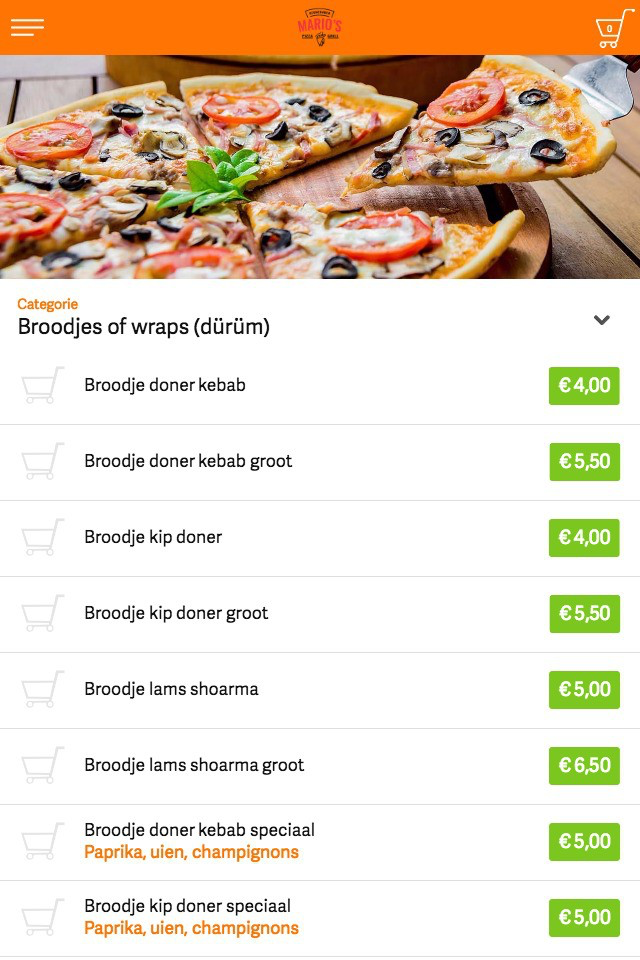Open the shopping cart in header
Viewport: 640px width, 960px height.
coord(614,28)
